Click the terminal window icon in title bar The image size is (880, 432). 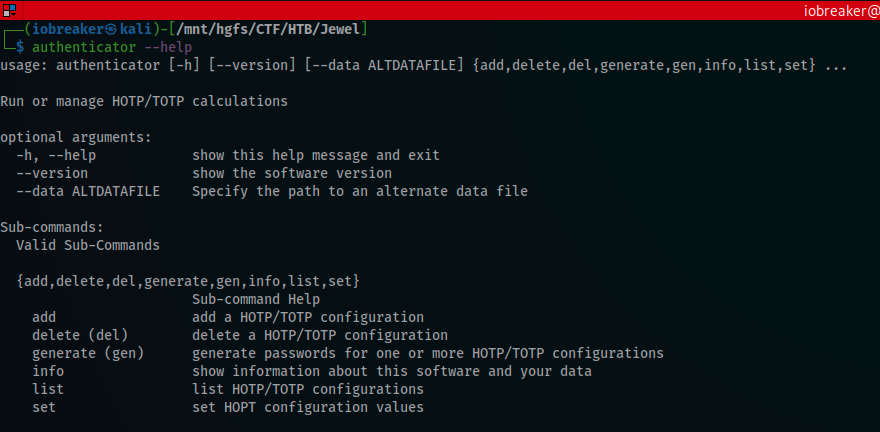(x=10, y=10)
